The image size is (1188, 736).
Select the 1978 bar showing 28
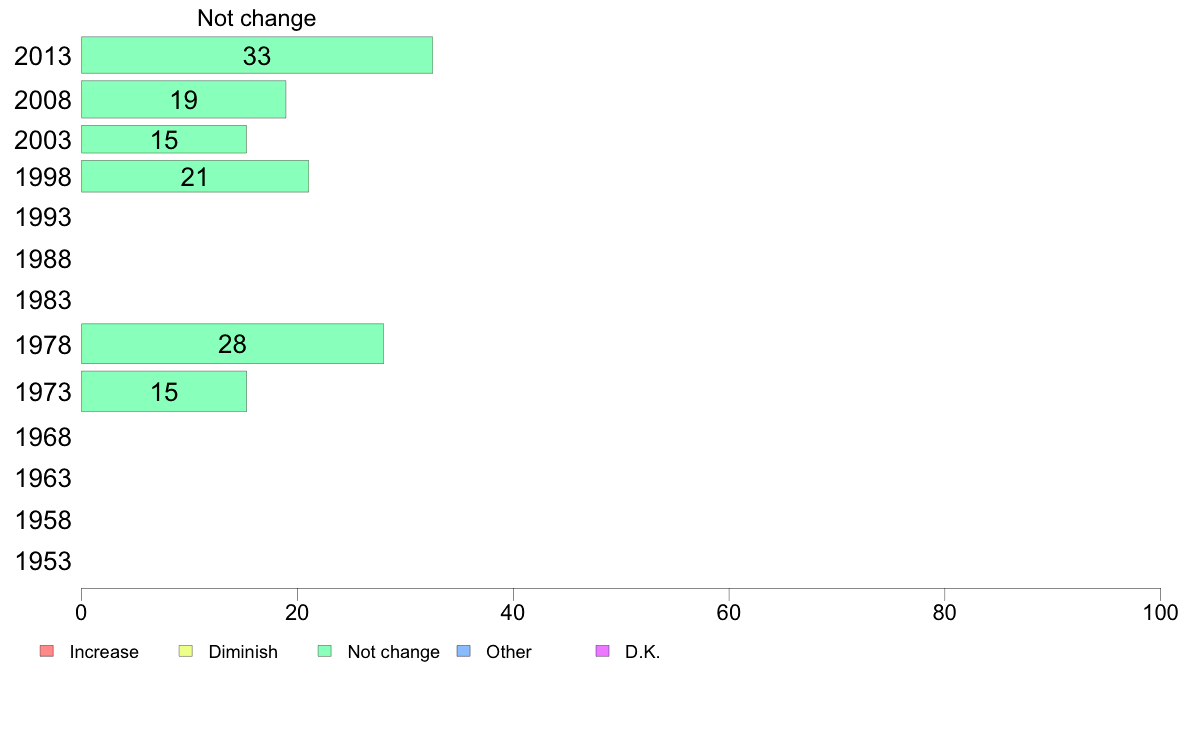[x=232, y=344]
